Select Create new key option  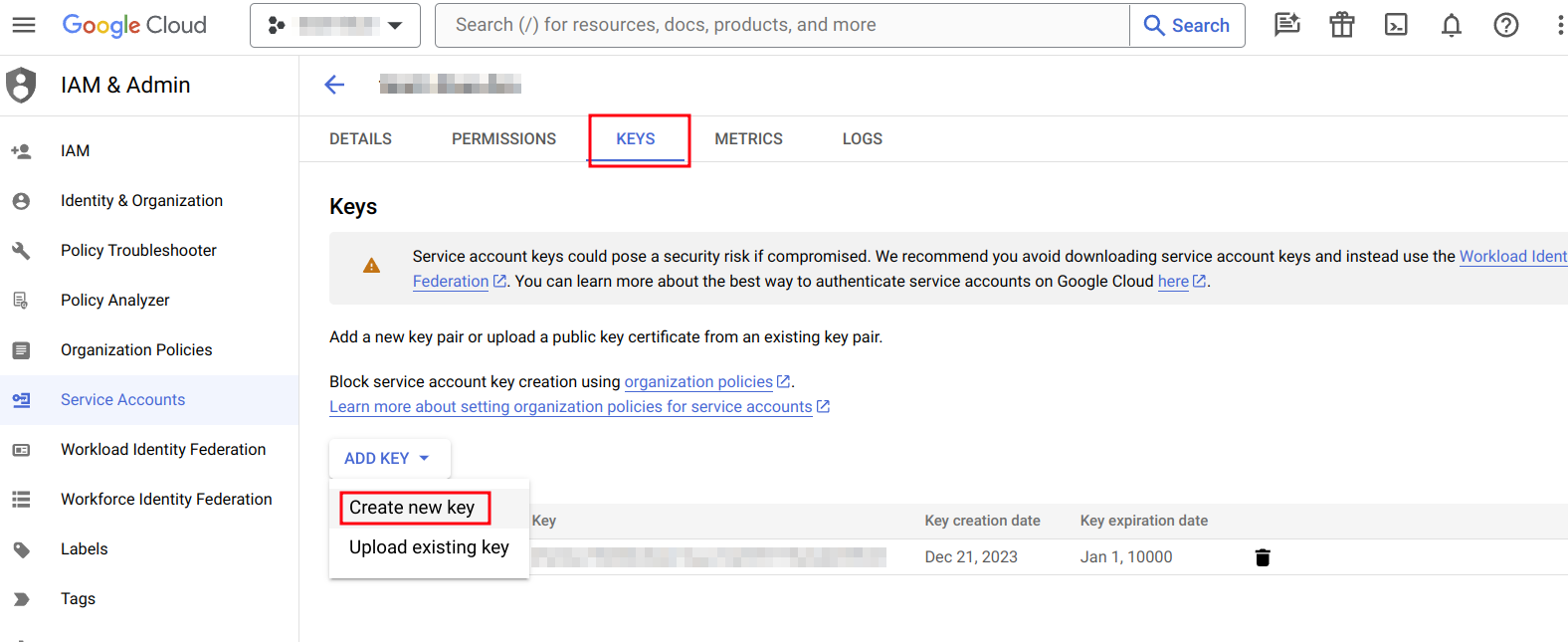412,508
